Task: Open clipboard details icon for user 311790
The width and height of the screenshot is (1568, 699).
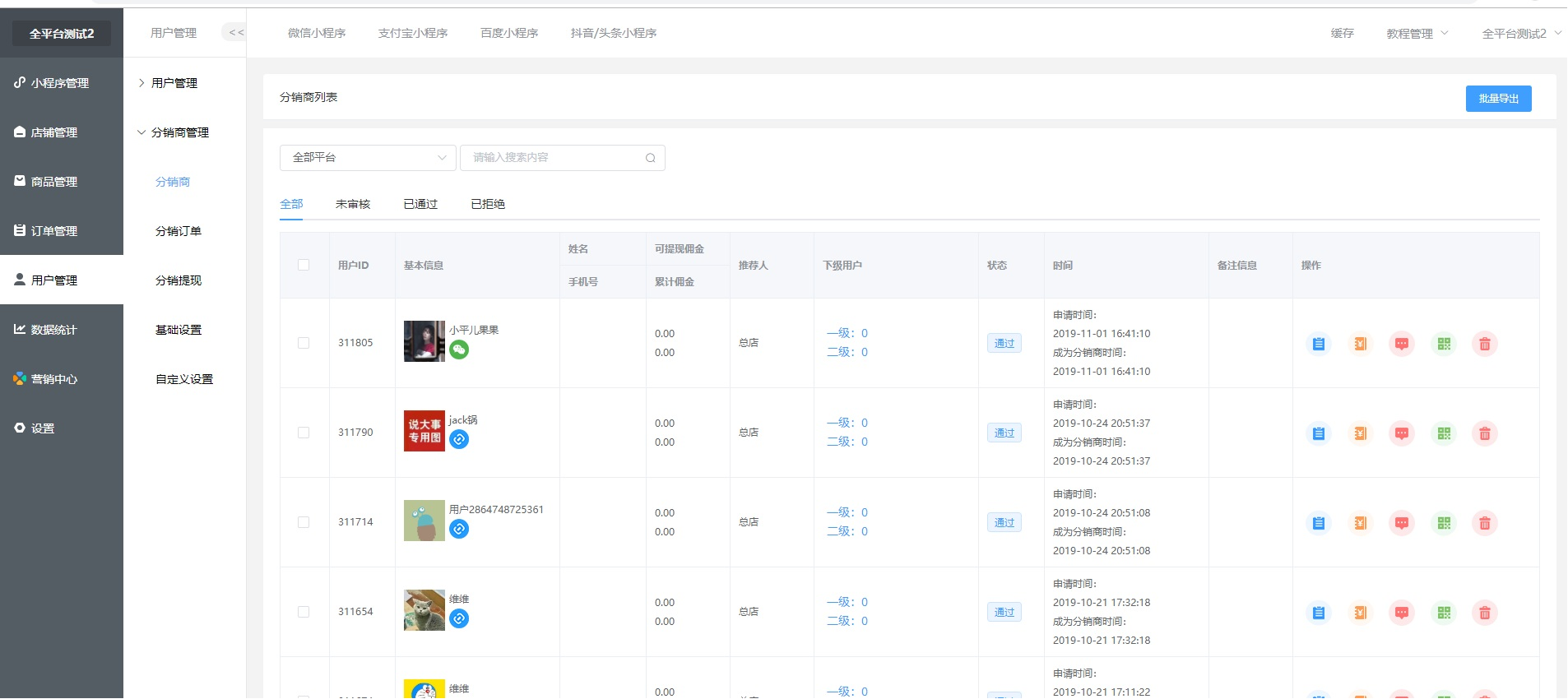Action: pos(1319,433)
